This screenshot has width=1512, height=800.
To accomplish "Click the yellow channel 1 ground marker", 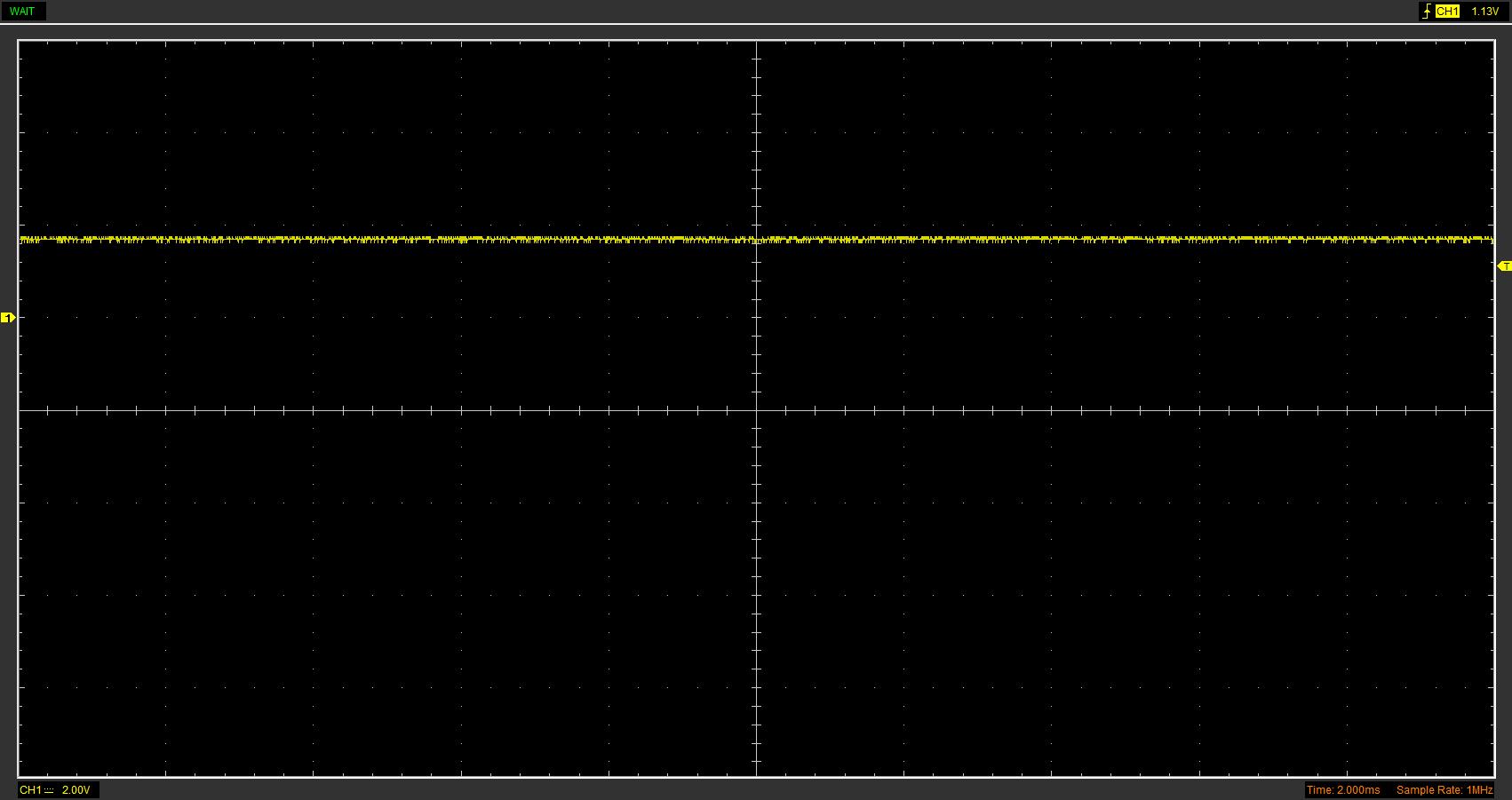I will tap(8, 317).
